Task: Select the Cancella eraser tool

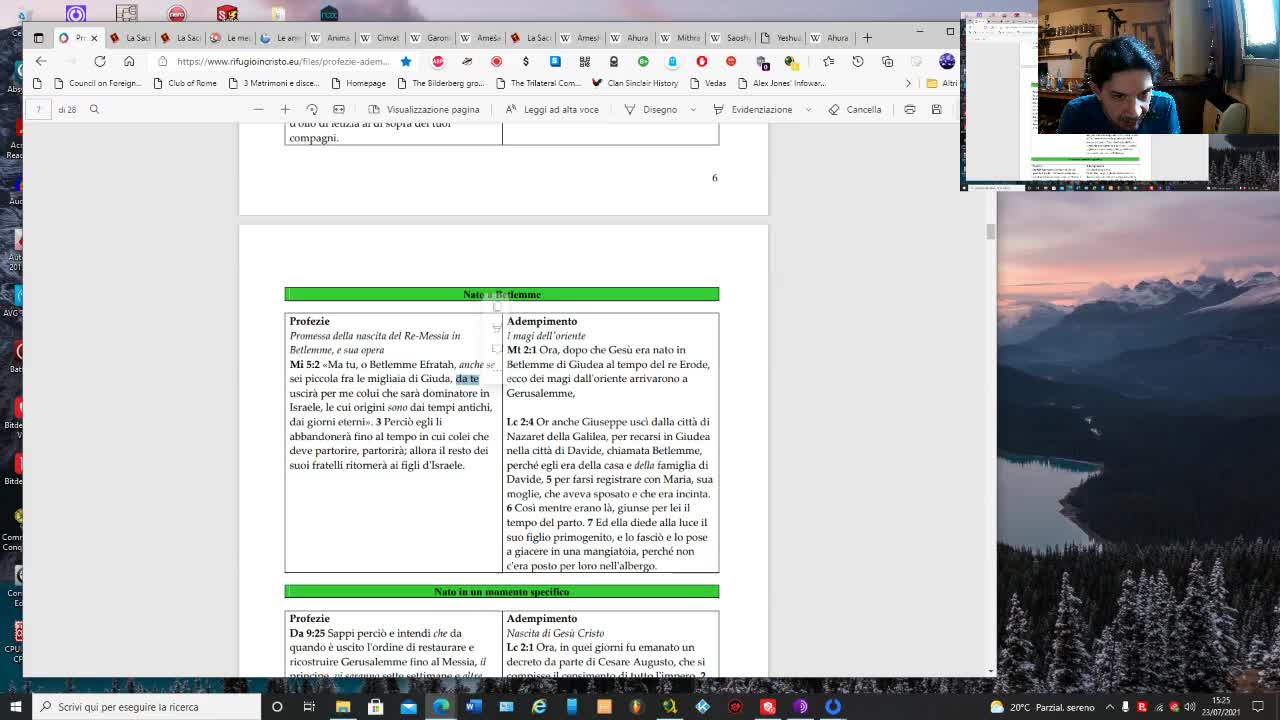Action: tap(854, 109)
